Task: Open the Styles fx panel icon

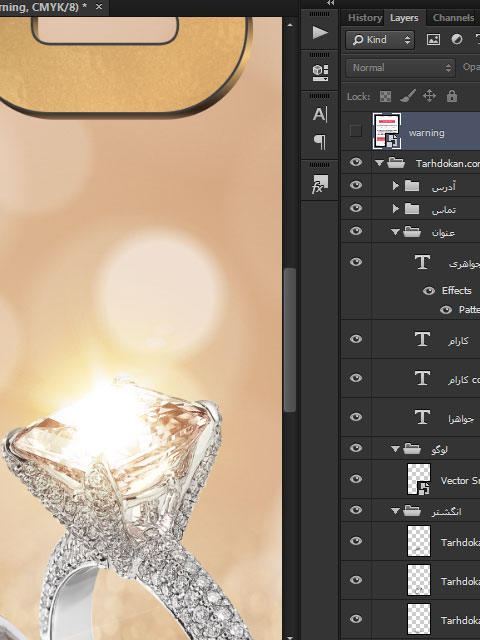Action: 320,184
